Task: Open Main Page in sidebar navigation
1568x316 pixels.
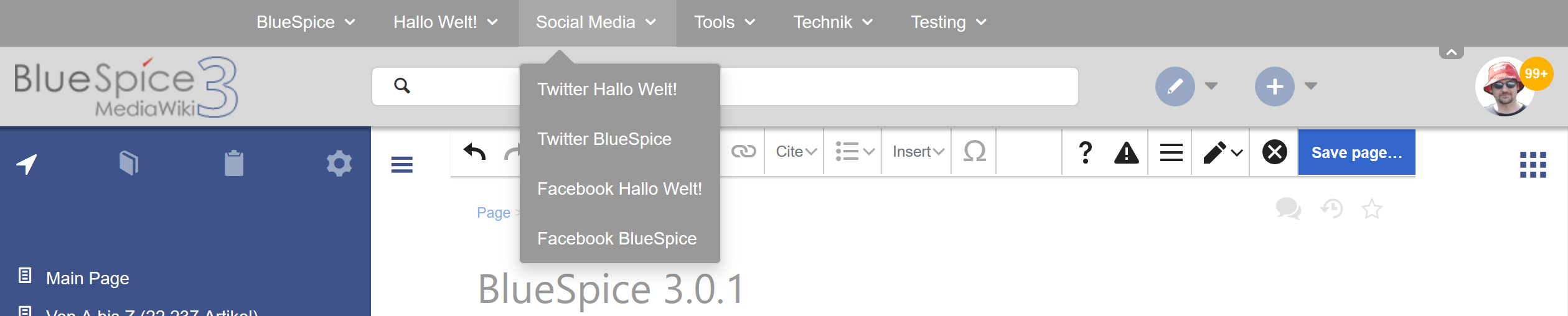Action: (x=88, y=278)
